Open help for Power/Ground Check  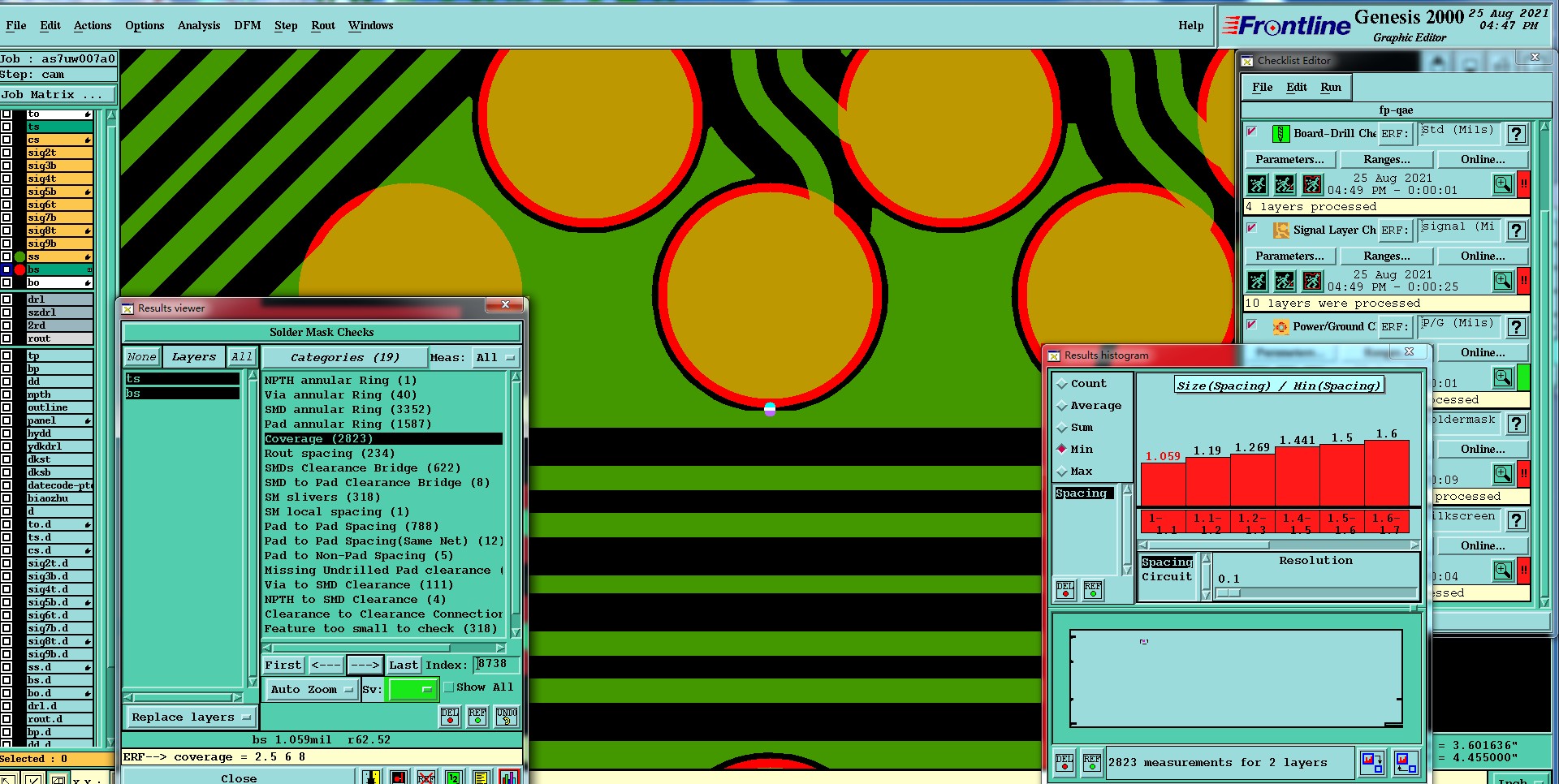1516,327
